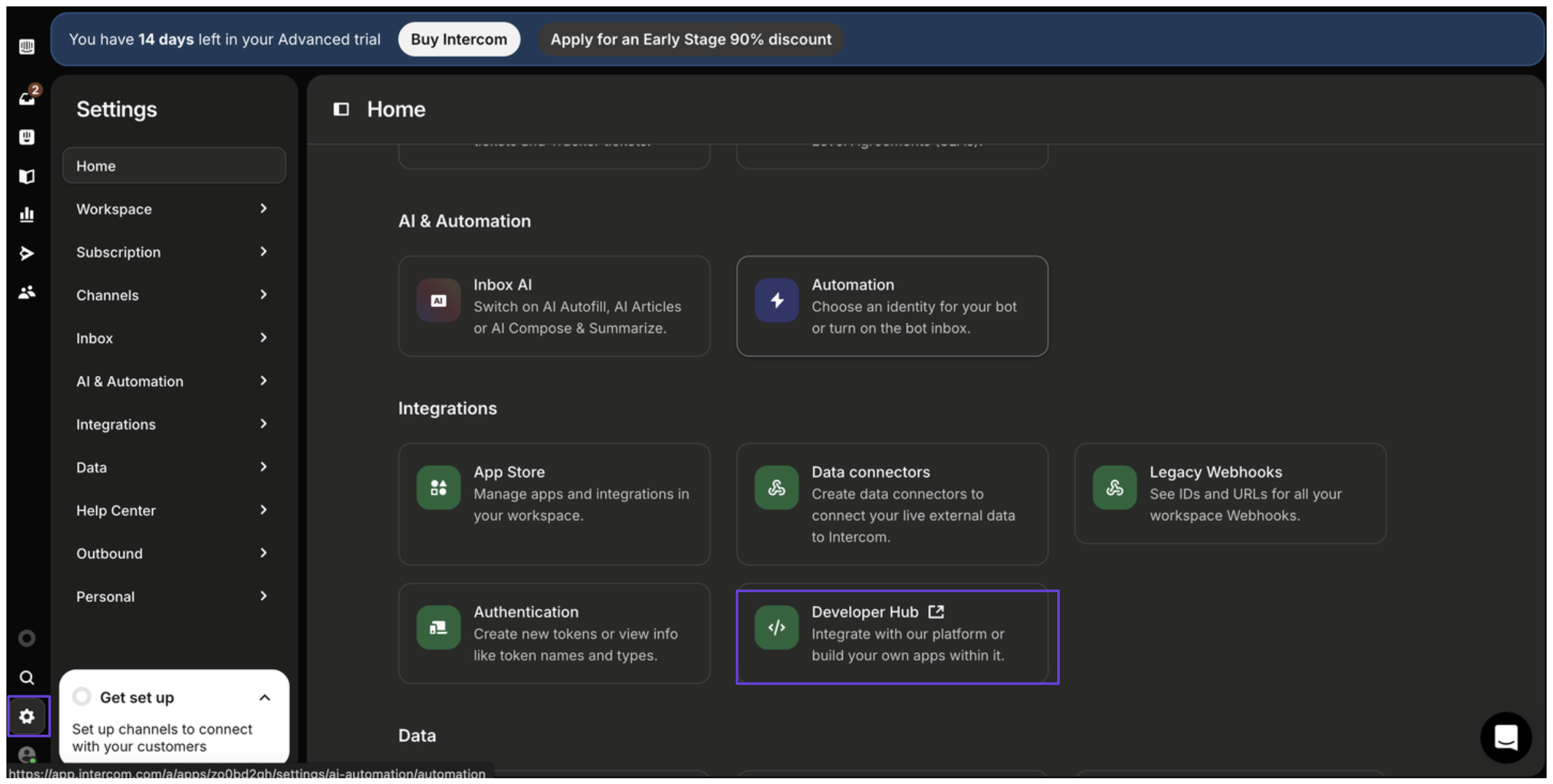
Task: Select Home in the Settings menu
Action: (174, 166)
